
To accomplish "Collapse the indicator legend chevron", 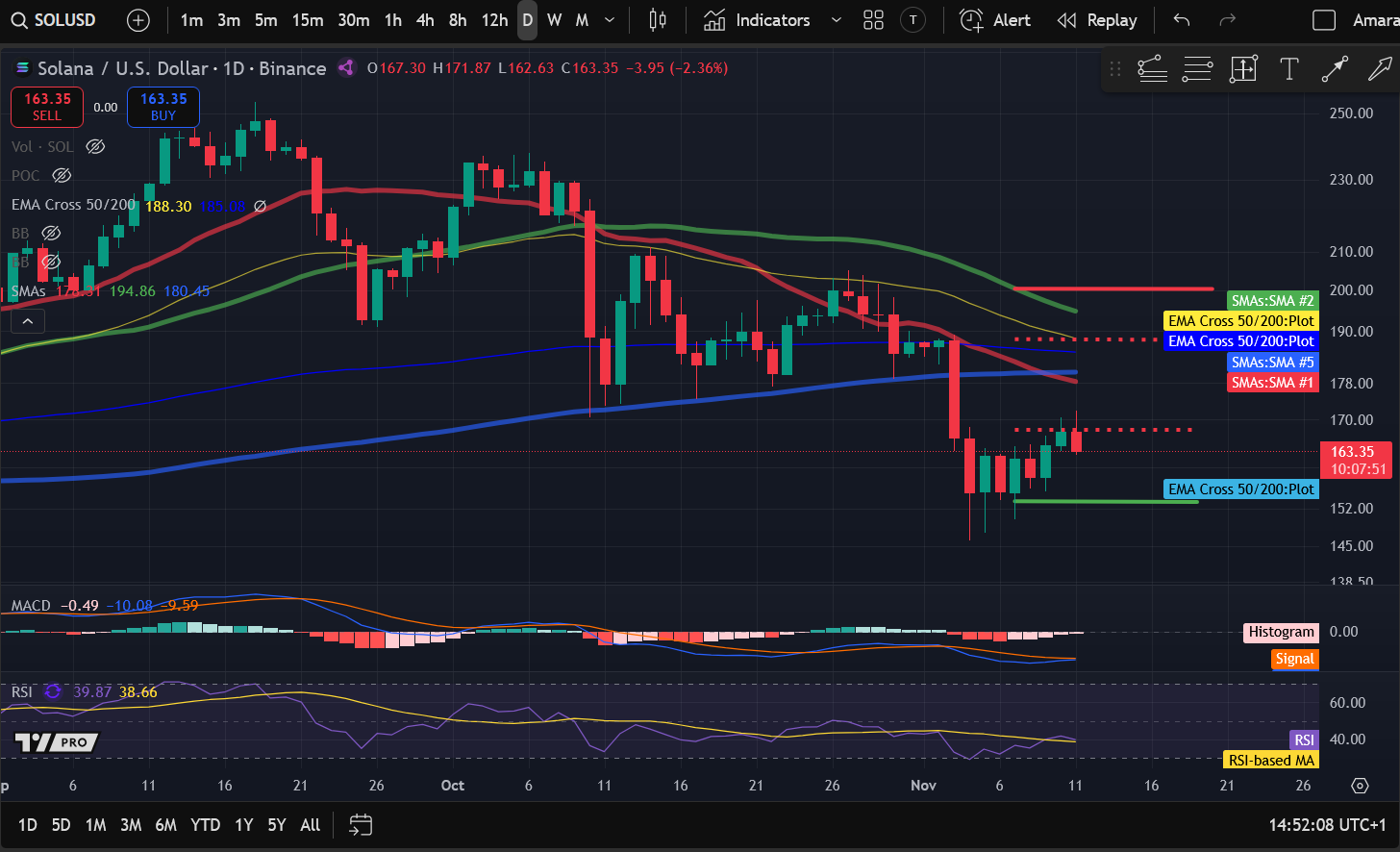I will coord(28,321).
